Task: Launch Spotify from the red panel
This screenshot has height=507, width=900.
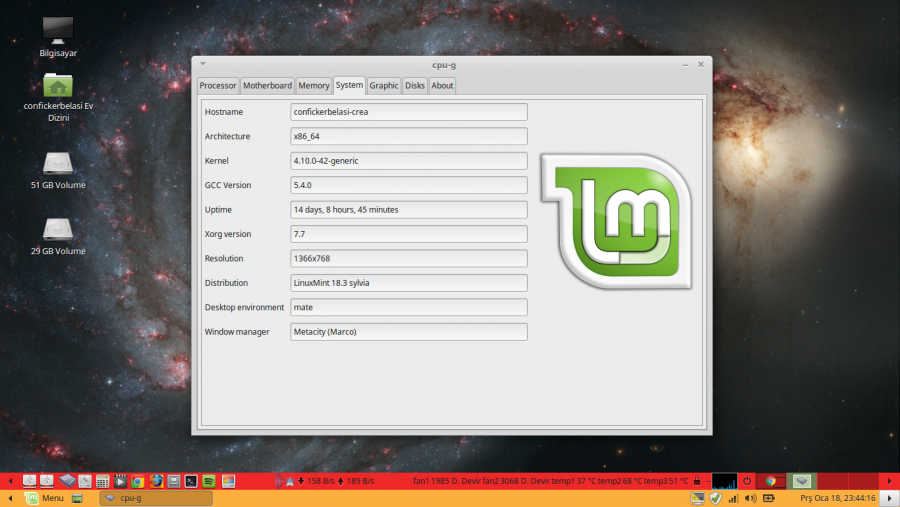Action: (x=209, y=481)
